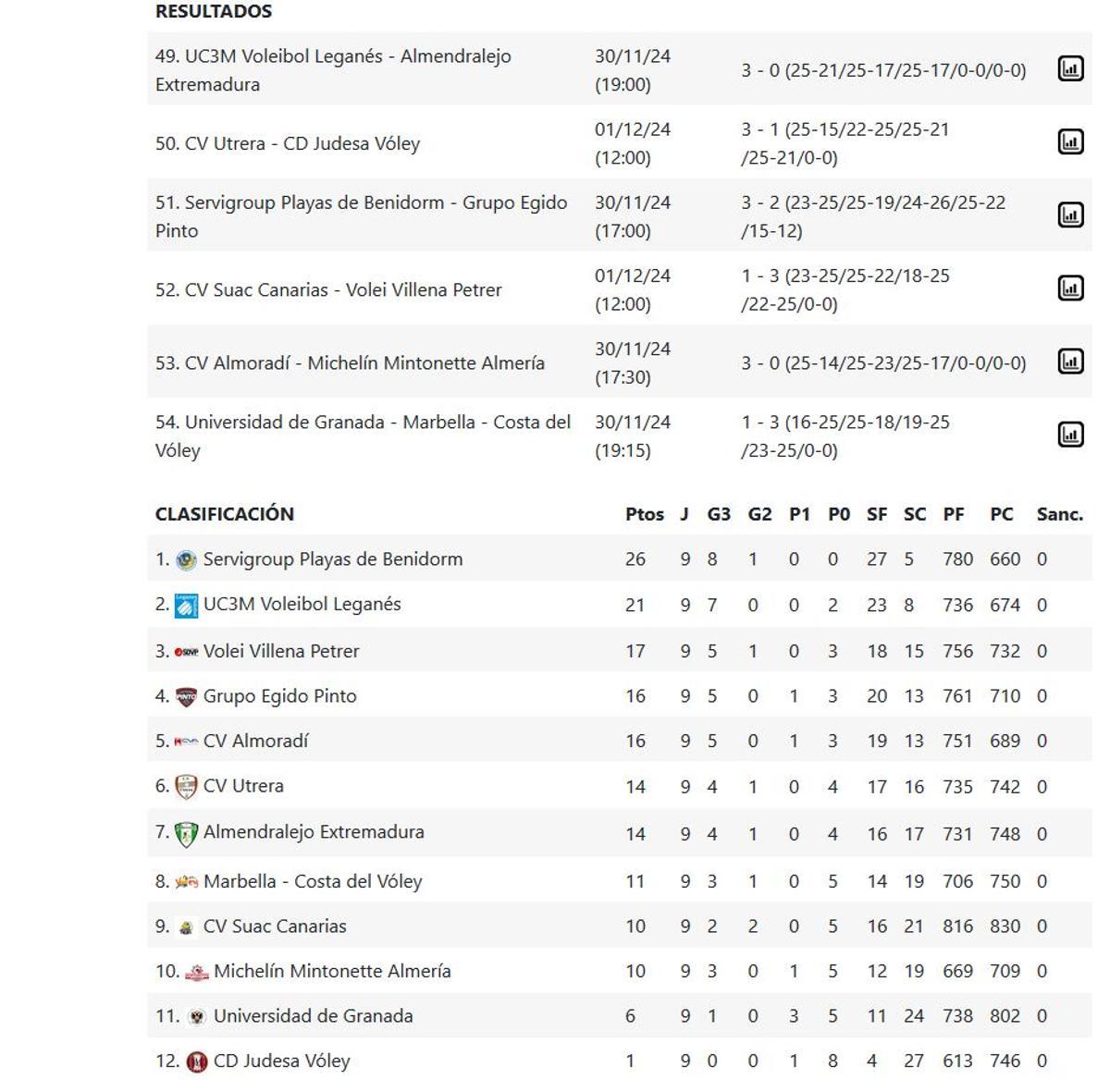
Task: Click the Sanc. column header
Action: click(x=1061, y=514)
